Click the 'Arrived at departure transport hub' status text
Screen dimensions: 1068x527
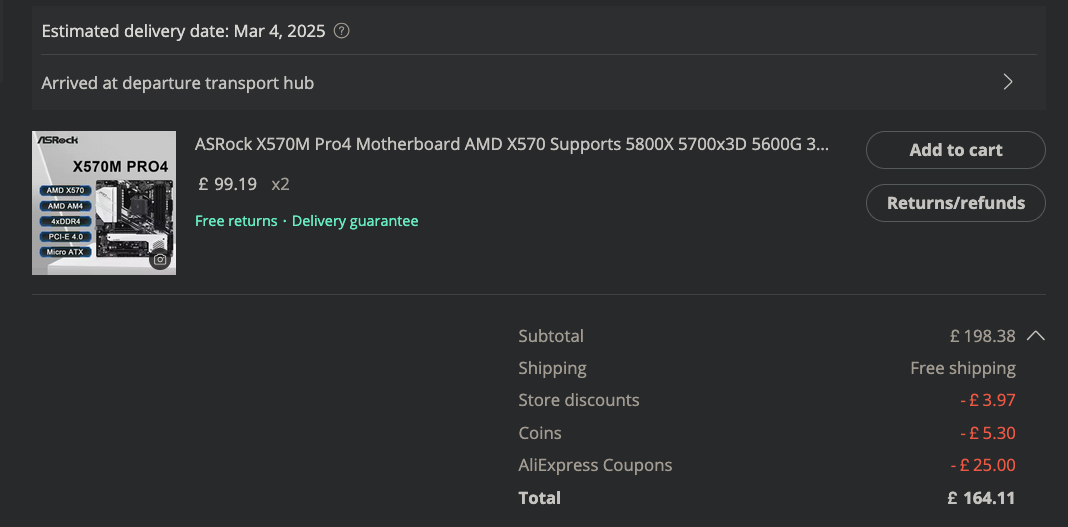178,83
